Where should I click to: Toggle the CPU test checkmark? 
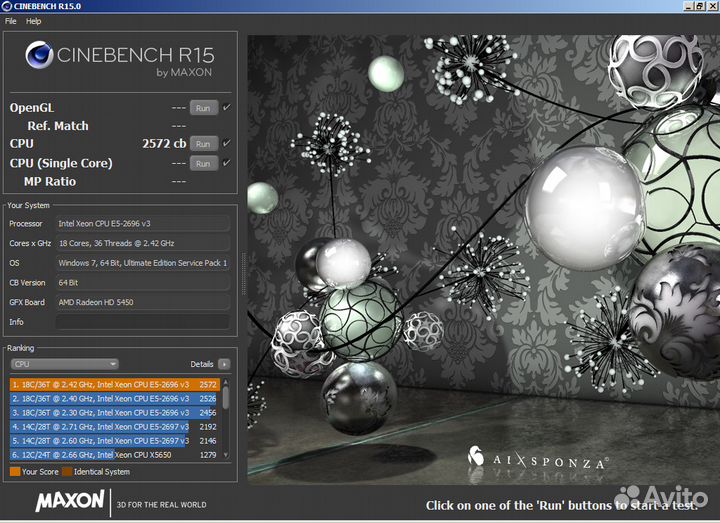(227, 144)
